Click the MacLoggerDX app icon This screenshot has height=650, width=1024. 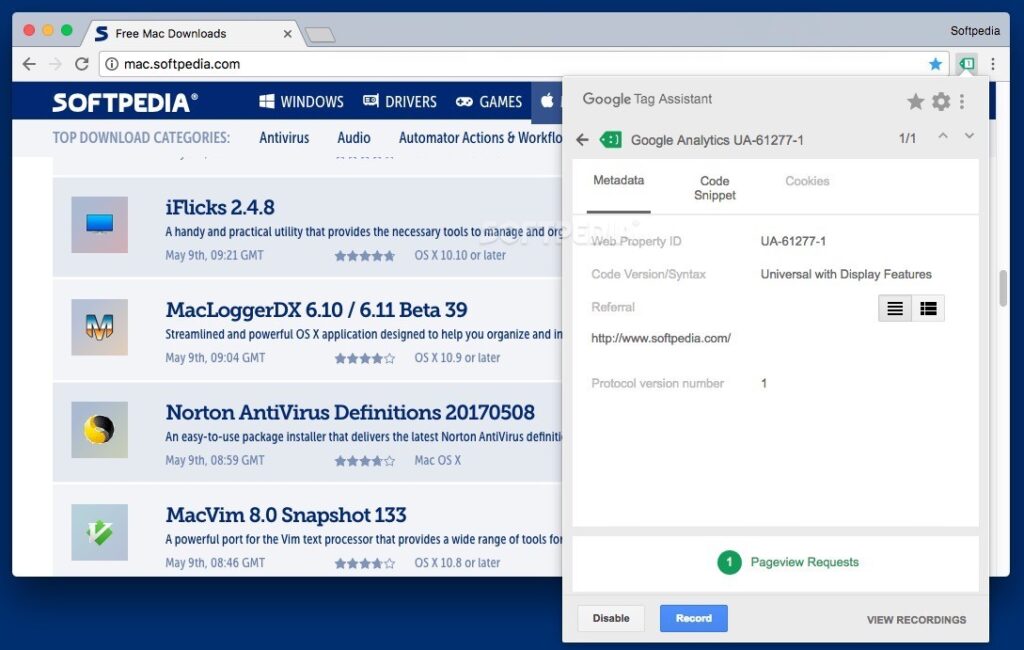pos(99,327)
